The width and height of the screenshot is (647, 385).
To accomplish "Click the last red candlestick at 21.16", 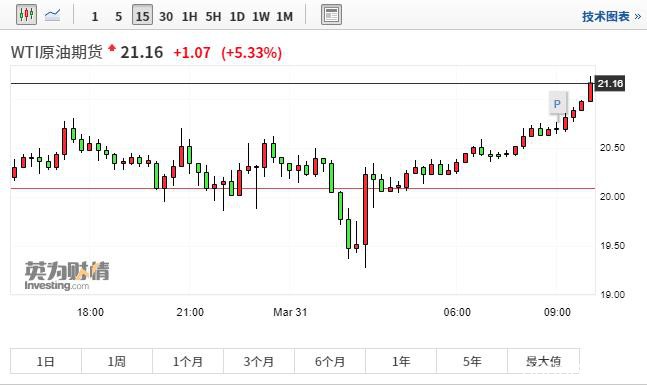I will click(590, 92).
